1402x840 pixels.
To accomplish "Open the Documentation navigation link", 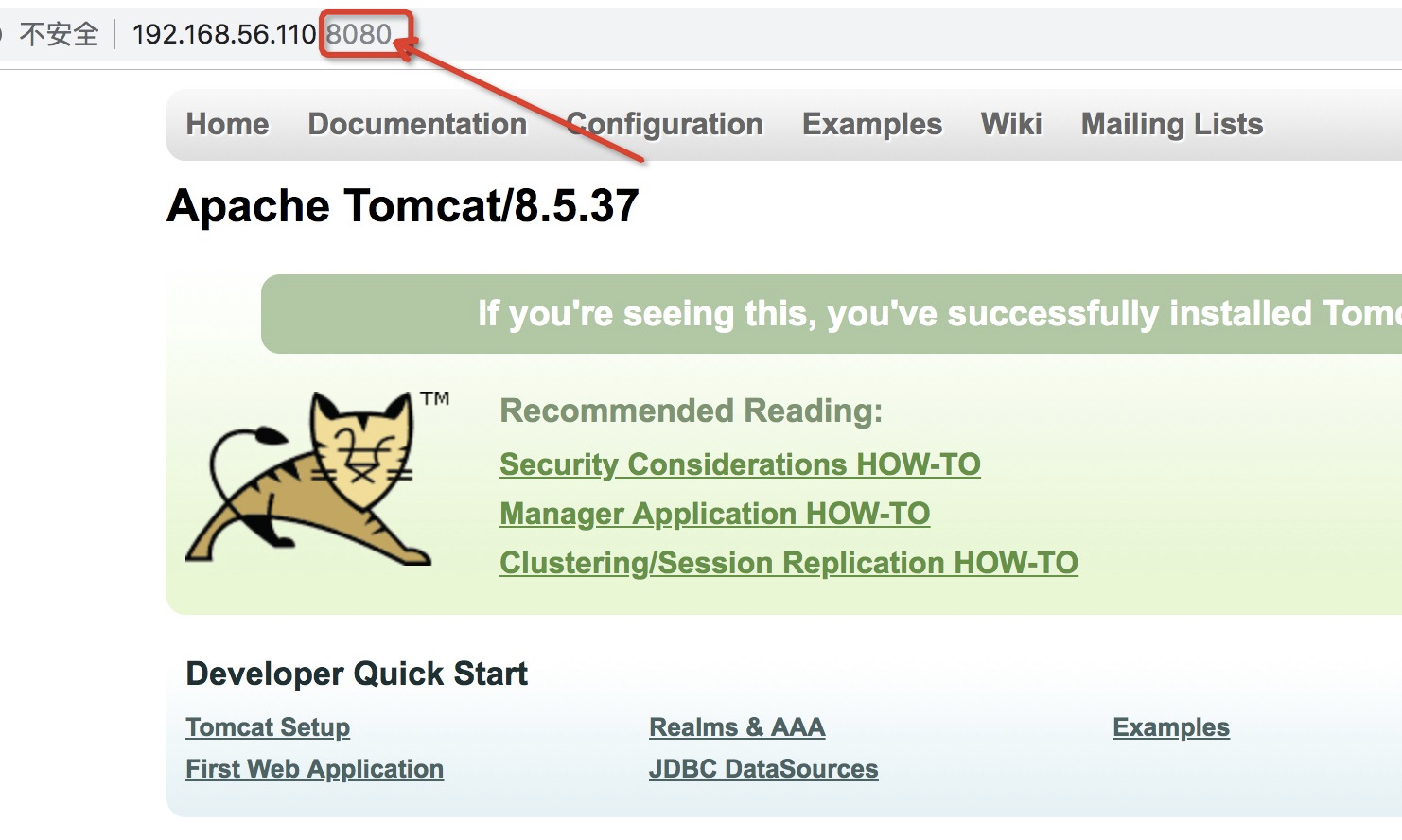I will click(417, 124).
